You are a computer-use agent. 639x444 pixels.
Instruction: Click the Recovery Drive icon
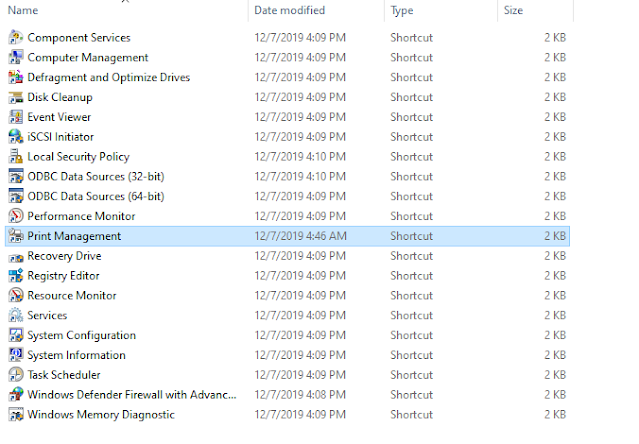coord(16,256)
